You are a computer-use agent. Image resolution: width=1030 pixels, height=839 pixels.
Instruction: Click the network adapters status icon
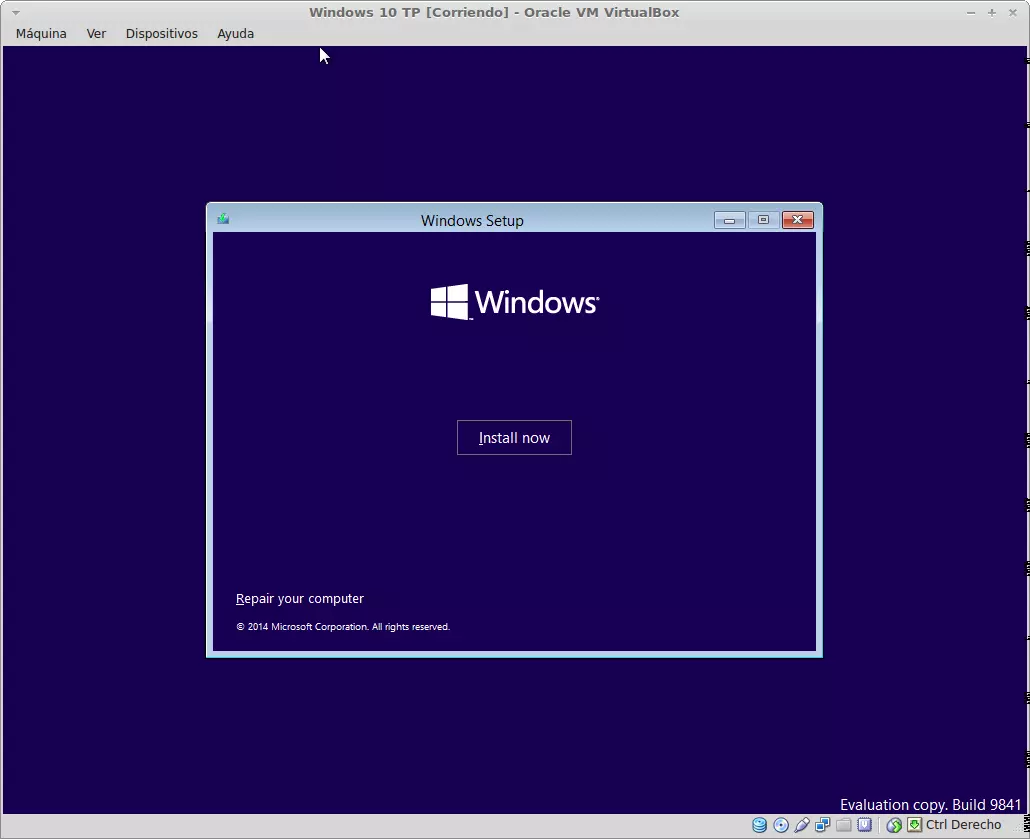(x=823, y=825)
